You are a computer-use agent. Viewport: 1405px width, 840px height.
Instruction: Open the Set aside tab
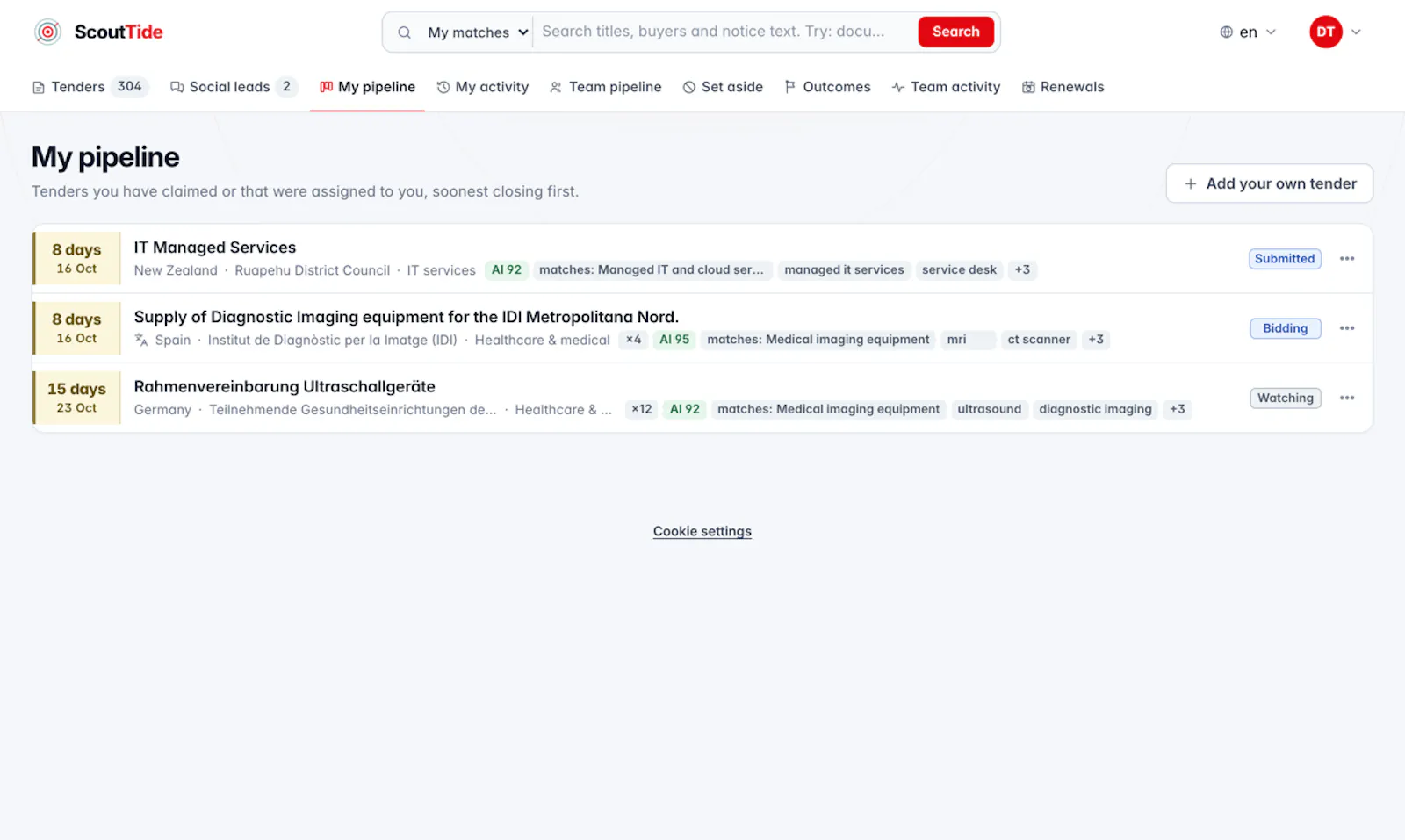[x=723, y=87]
